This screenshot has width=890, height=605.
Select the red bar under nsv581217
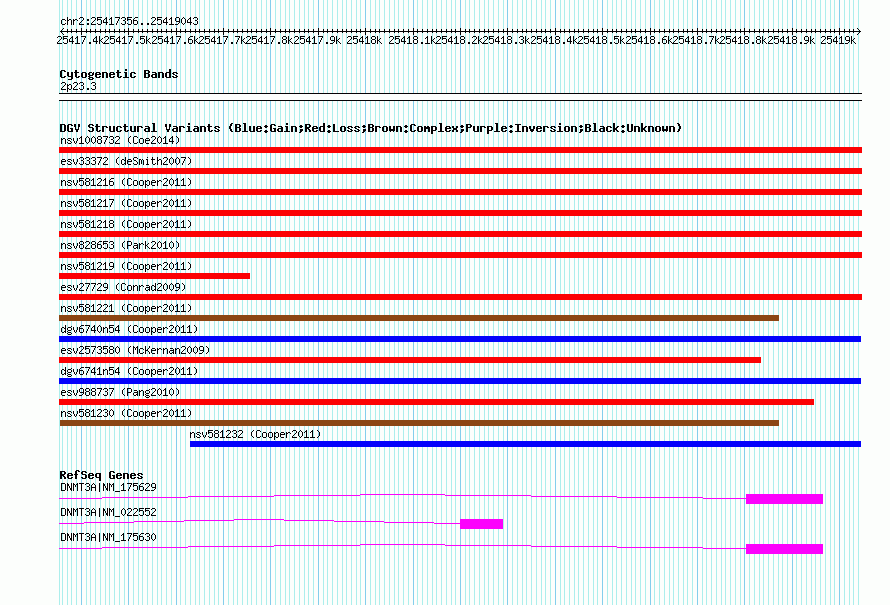point(460,213)
